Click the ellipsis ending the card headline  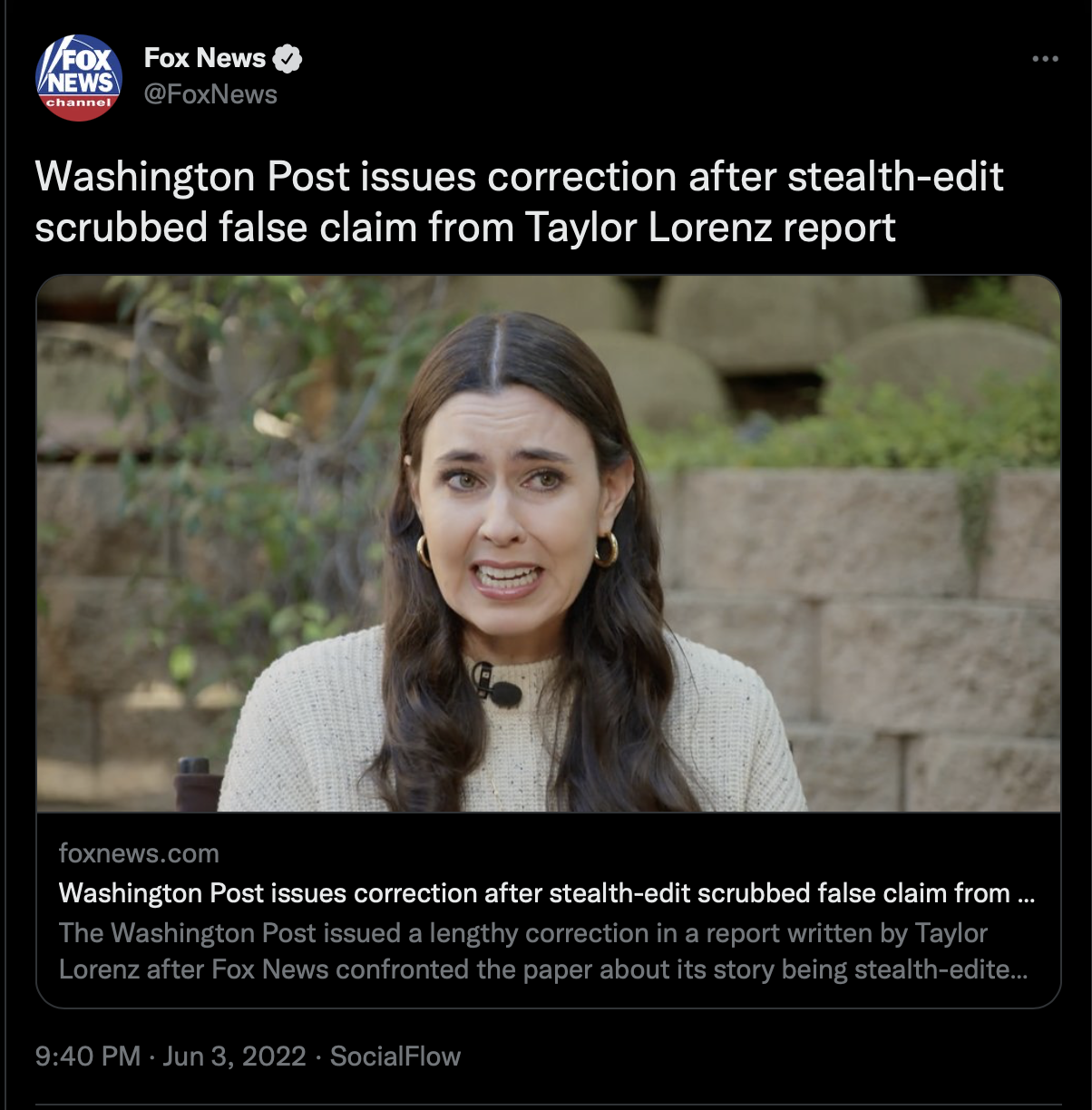[1026, 894]
